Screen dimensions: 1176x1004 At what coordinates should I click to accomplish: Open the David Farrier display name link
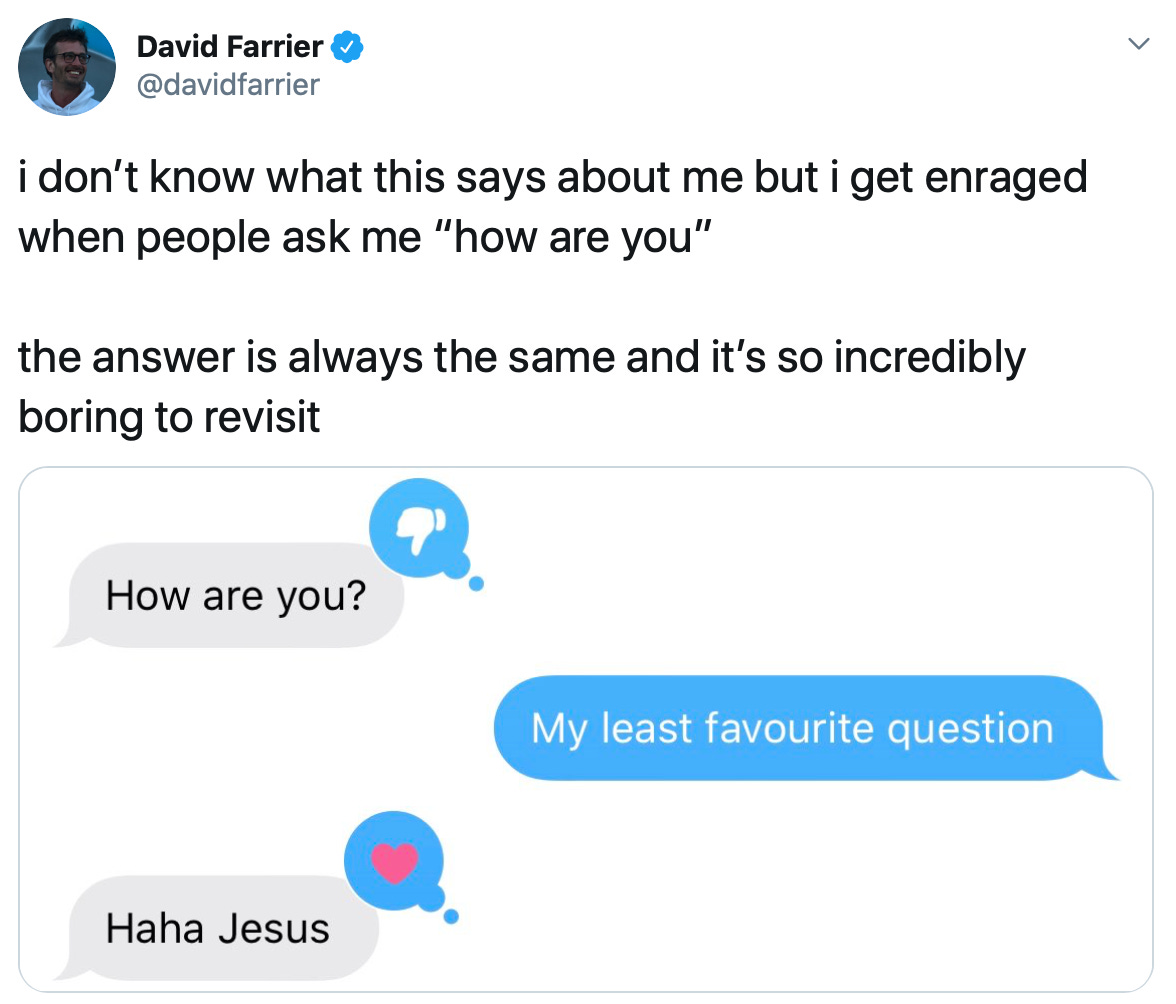[x=230, y=46]
